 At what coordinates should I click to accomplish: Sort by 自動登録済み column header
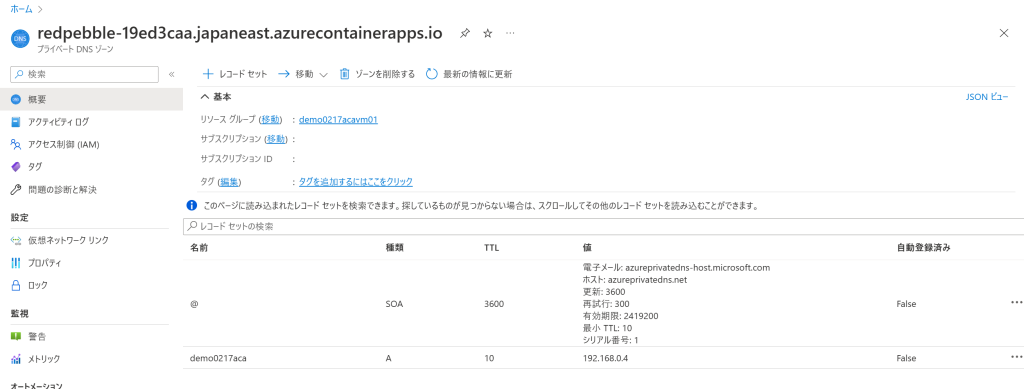click(923, 249)
